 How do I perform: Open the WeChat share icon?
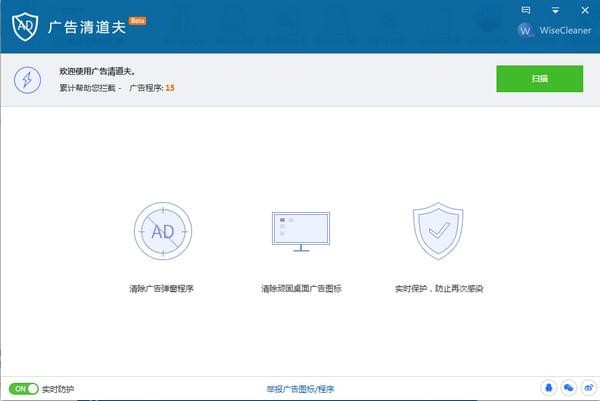pos(568,387)
